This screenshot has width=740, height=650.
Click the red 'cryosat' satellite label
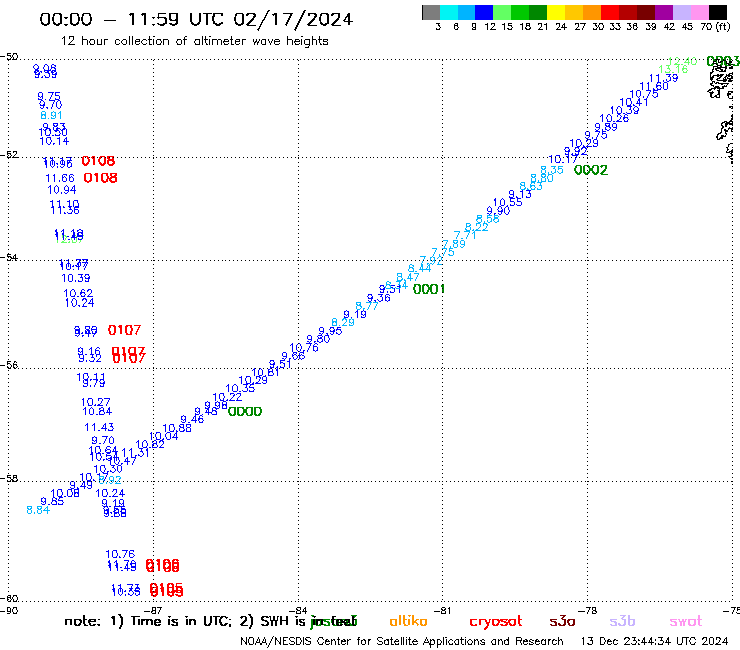(x=496, y=622)
